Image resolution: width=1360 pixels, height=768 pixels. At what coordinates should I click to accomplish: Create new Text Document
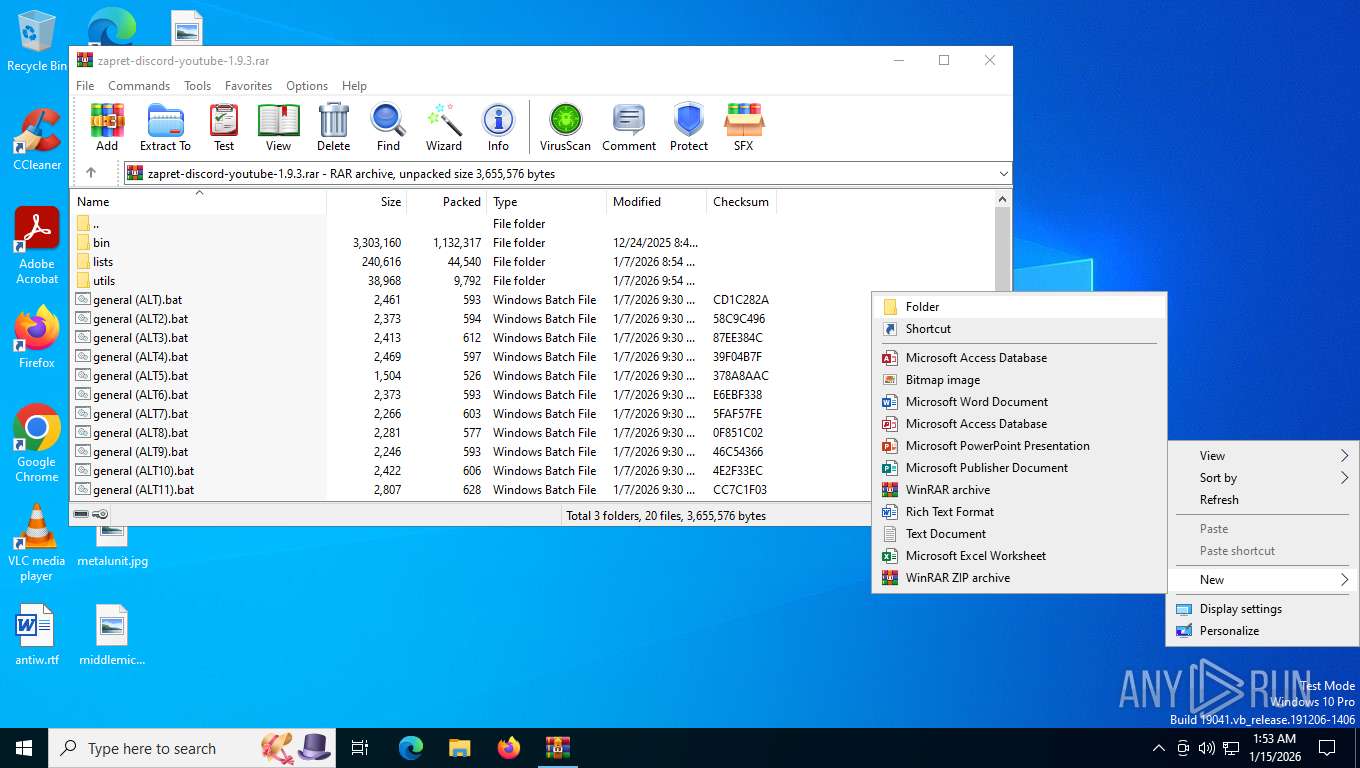[1019, 534]
